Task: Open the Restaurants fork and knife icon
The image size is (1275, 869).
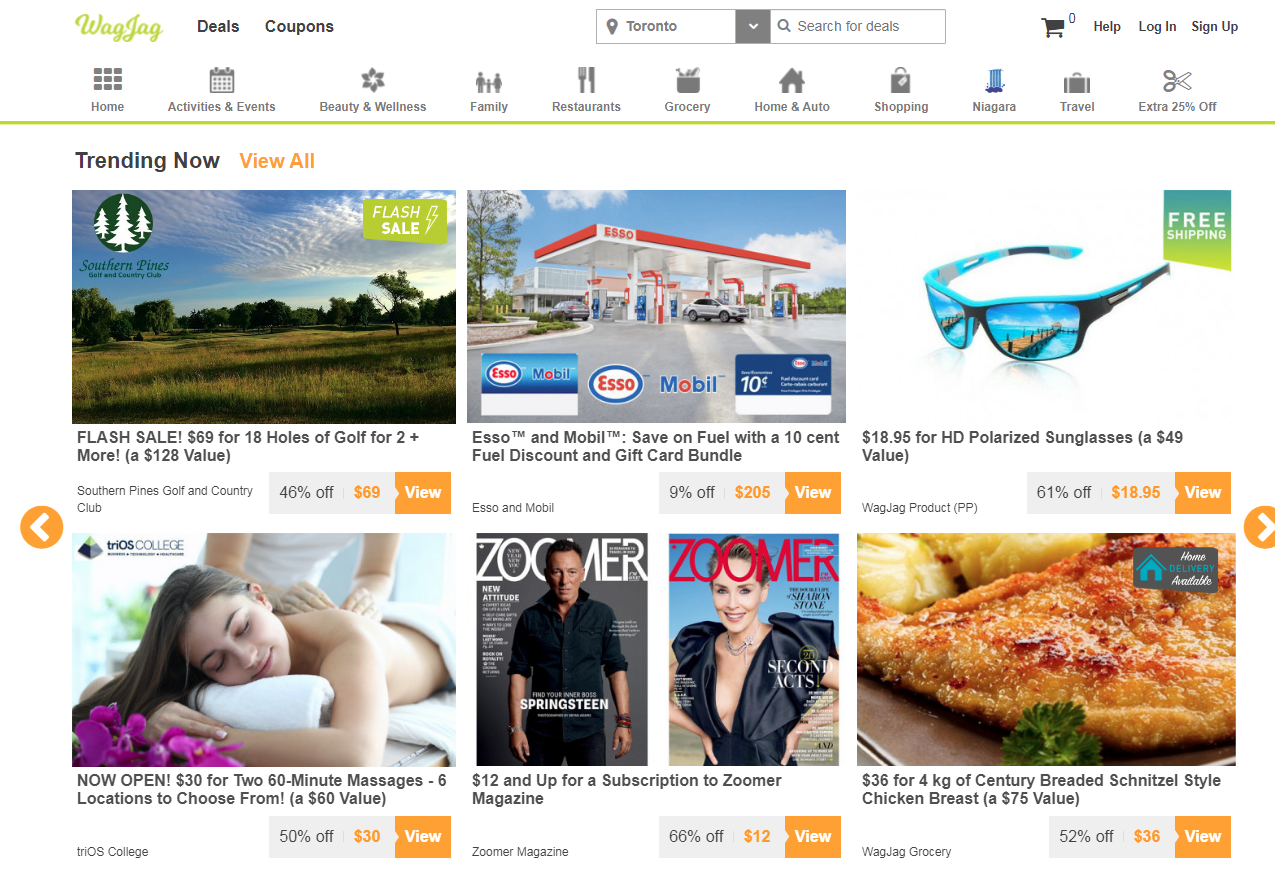Action: tap(586, 81)
